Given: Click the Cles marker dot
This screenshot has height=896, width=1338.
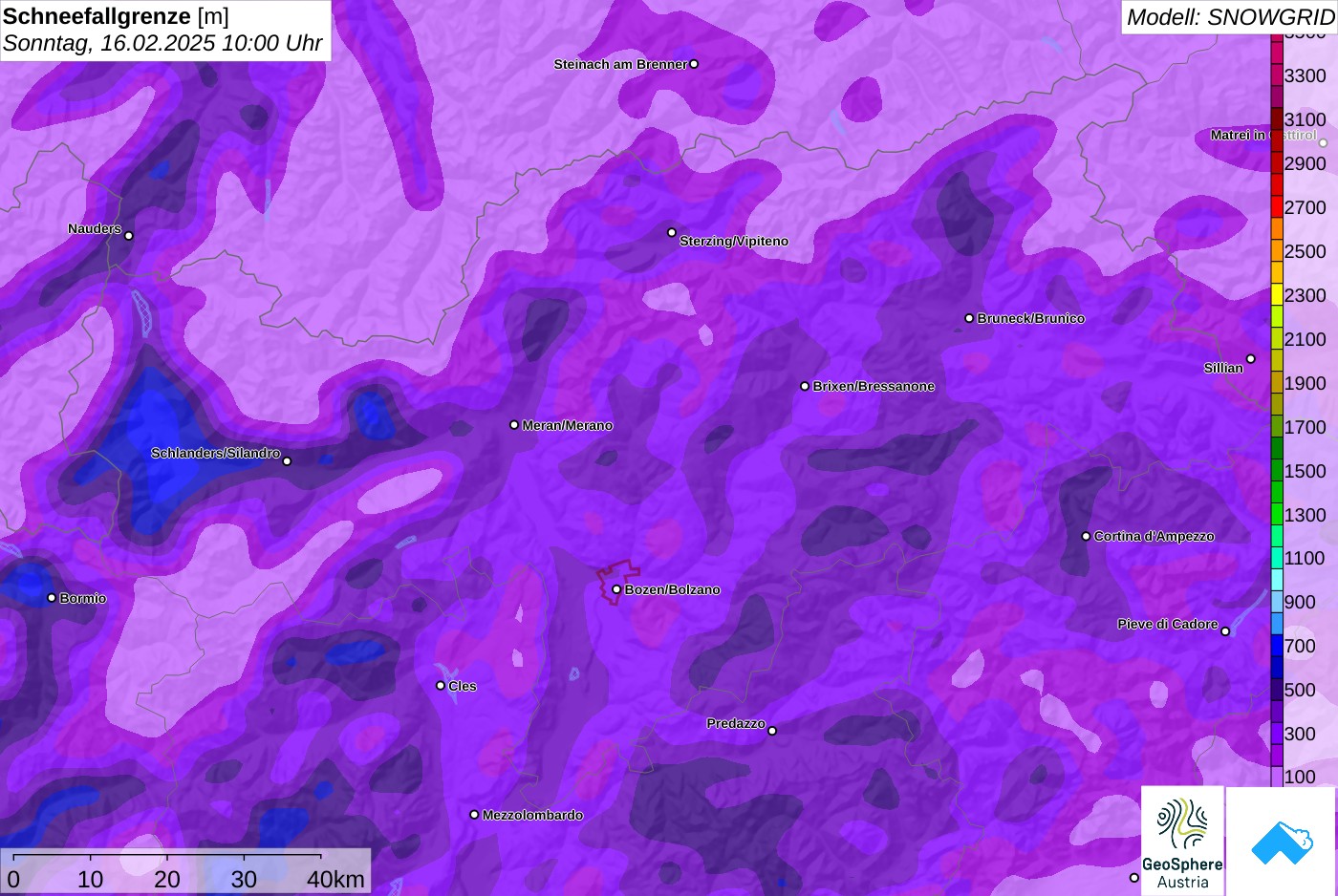Looking at the screenshot, I should pos(441,685).
